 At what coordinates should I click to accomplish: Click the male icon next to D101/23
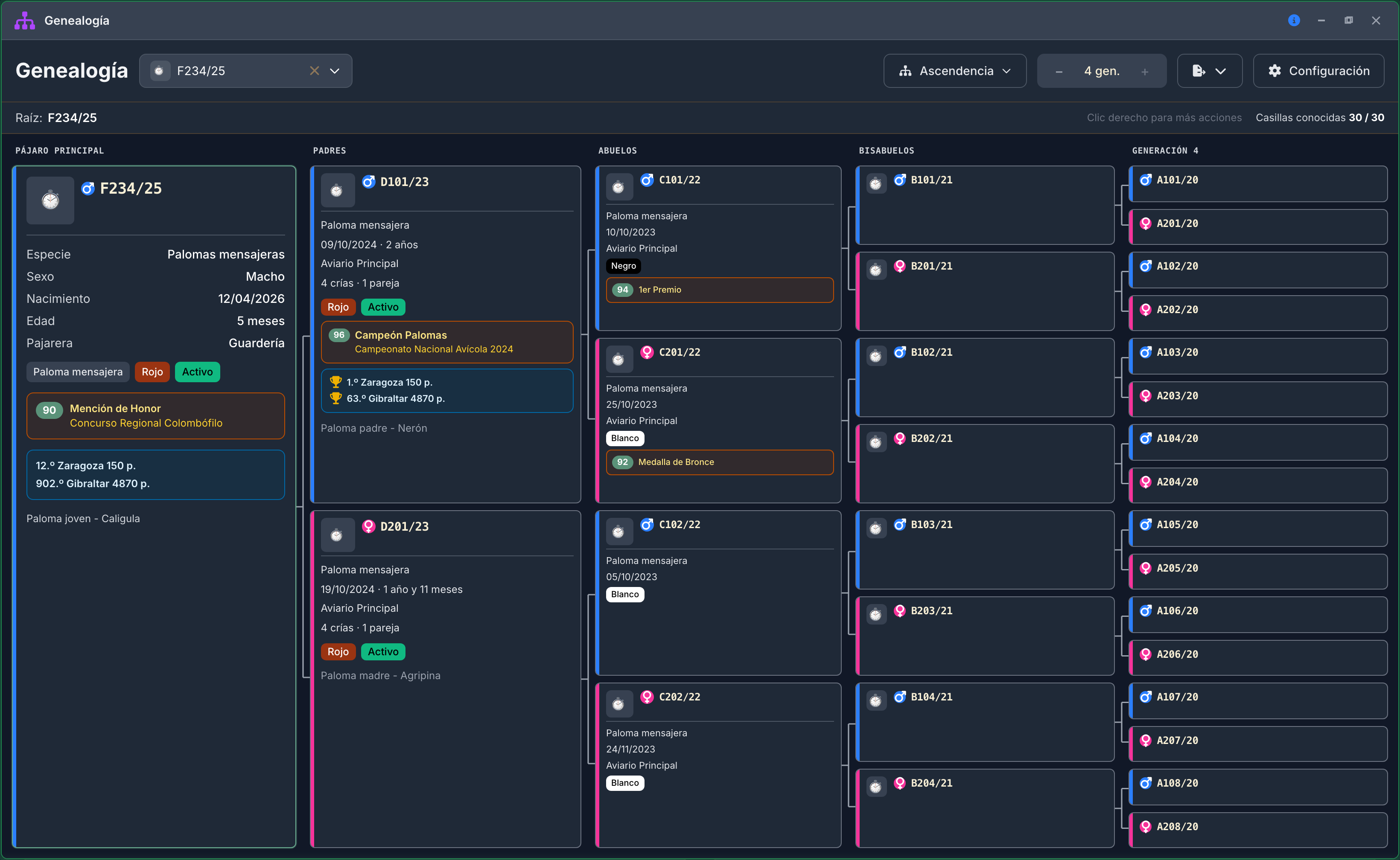369,182
